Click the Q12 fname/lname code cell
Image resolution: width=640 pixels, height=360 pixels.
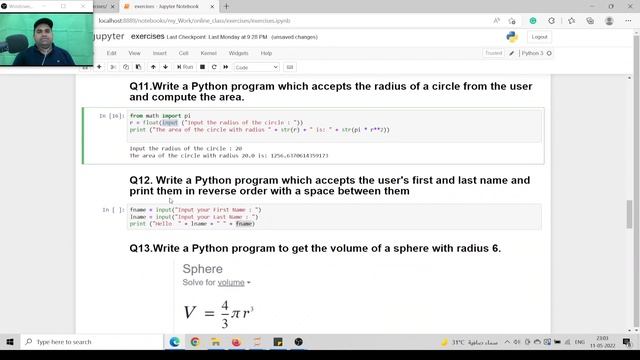click(x=335, y=217)
